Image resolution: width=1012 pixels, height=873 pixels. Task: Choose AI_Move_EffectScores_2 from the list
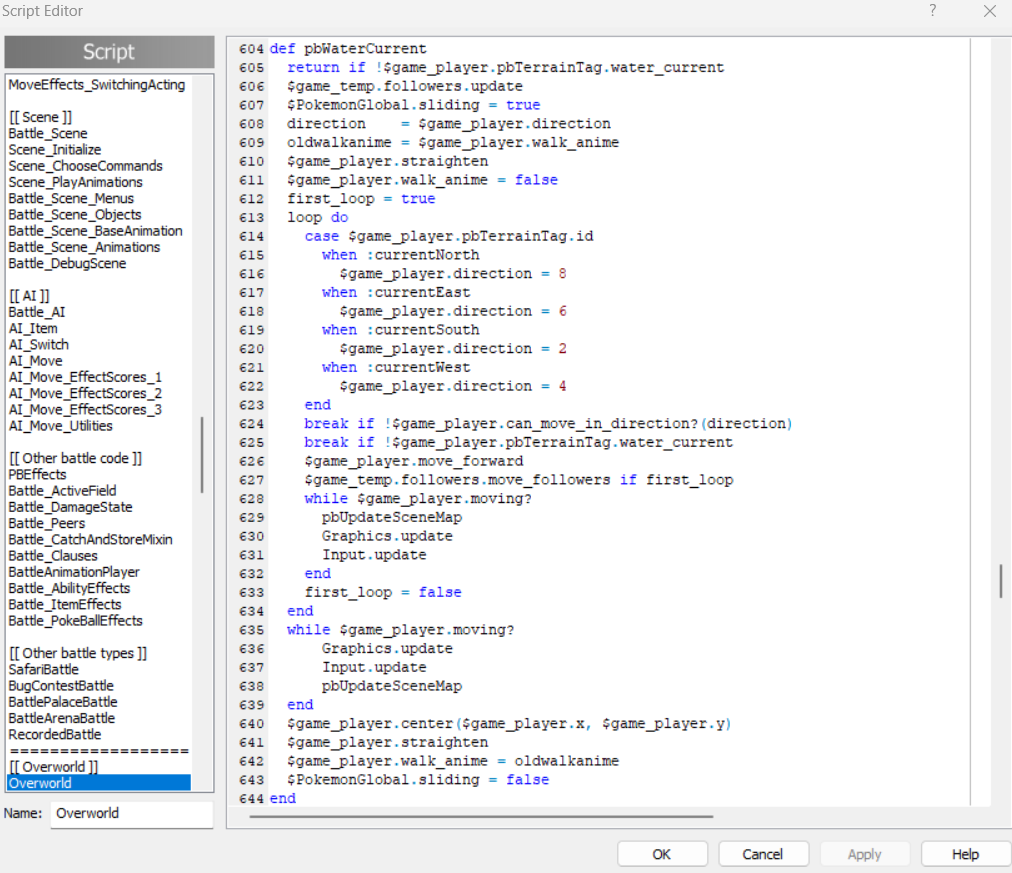click(x=85, y=393)
